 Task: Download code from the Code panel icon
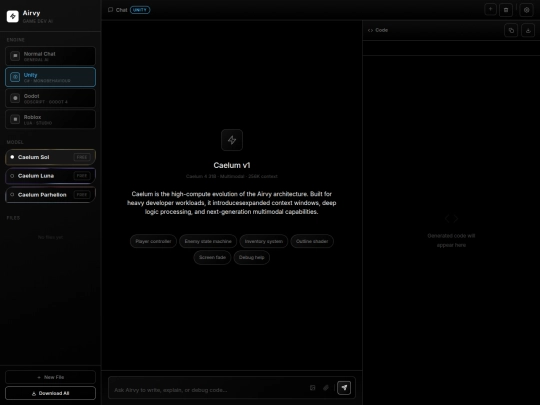(x=528, y=30)
